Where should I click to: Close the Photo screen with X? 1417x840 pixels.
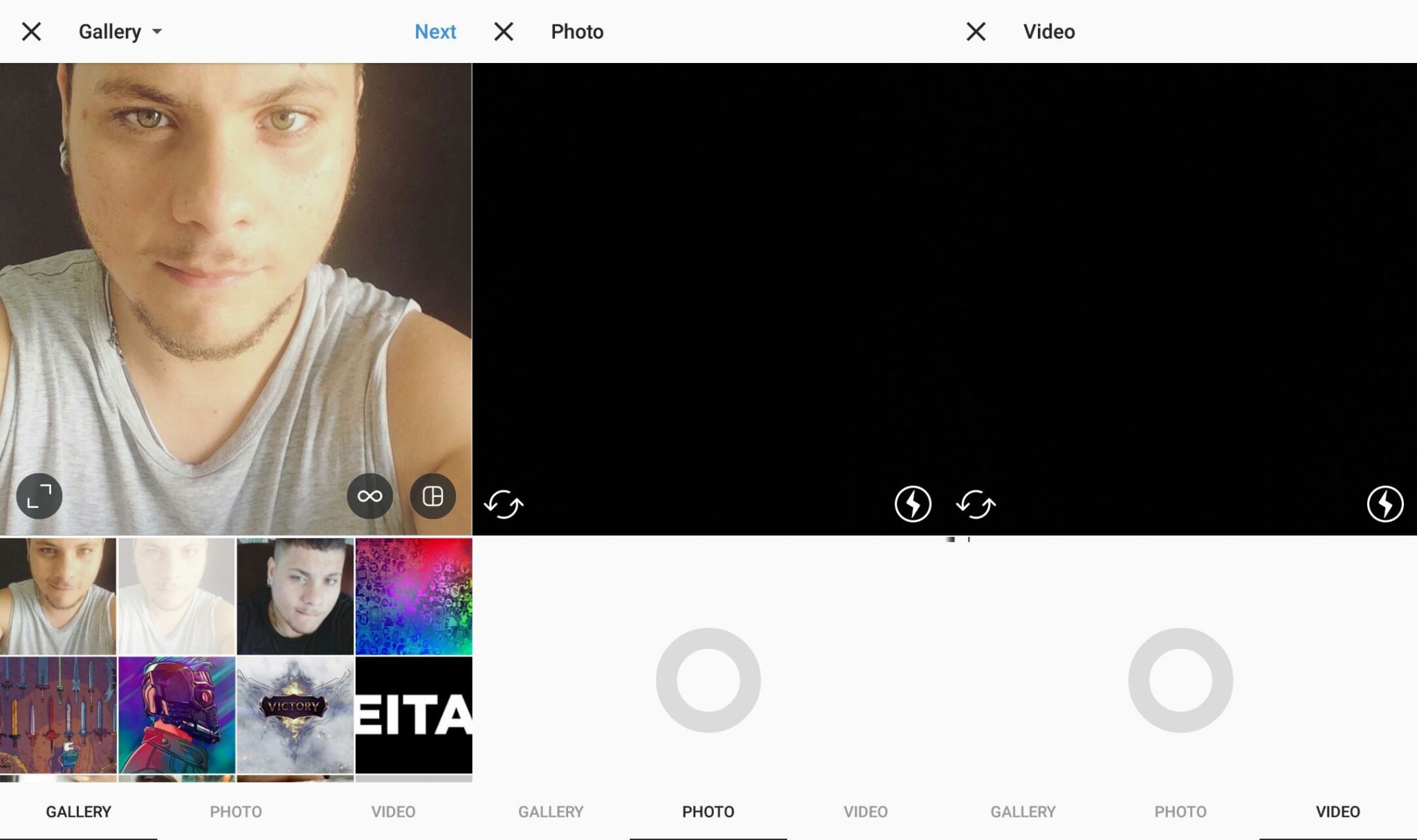pos(504,32)
